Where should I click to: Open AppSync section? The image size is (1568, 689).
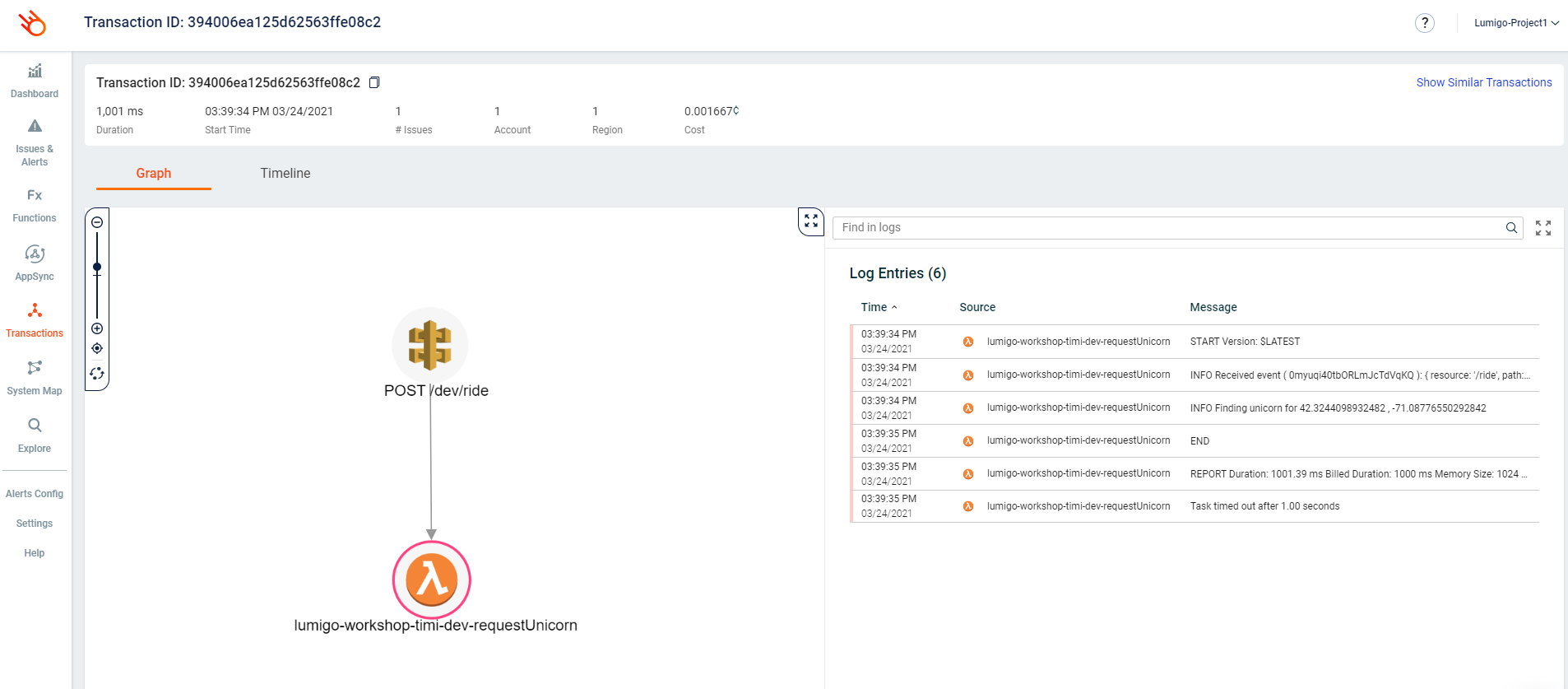coord(35,263)
